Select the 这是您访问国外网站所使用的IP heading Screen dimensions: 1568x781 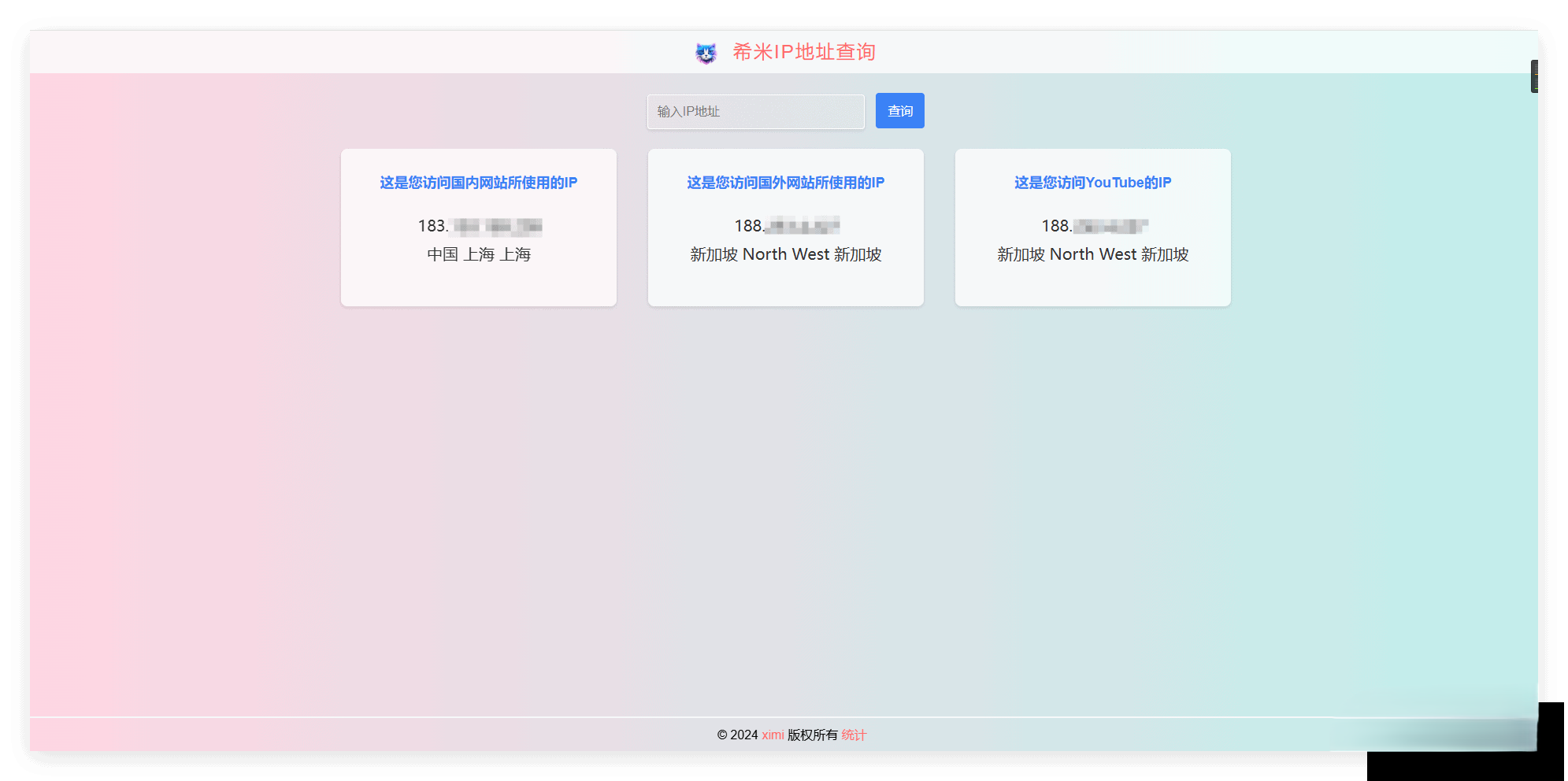tap(786, 183)
